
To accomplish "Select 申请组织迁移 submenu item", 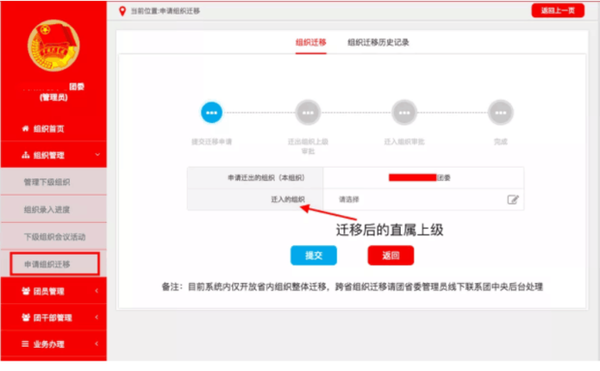I will point(55,264).
